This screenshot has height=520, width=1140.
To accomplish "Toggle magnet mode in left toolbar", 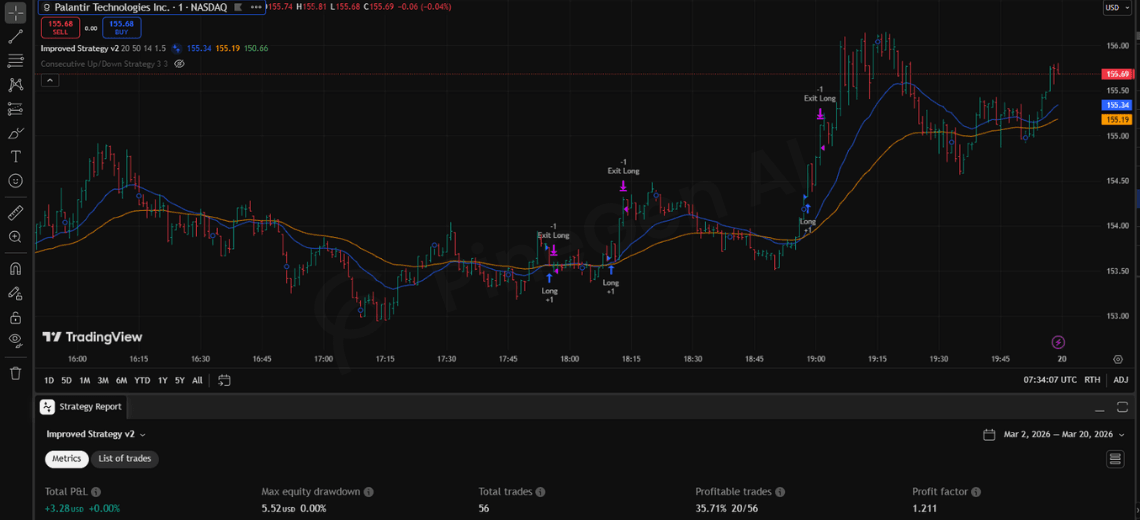I will coord(15,268).
